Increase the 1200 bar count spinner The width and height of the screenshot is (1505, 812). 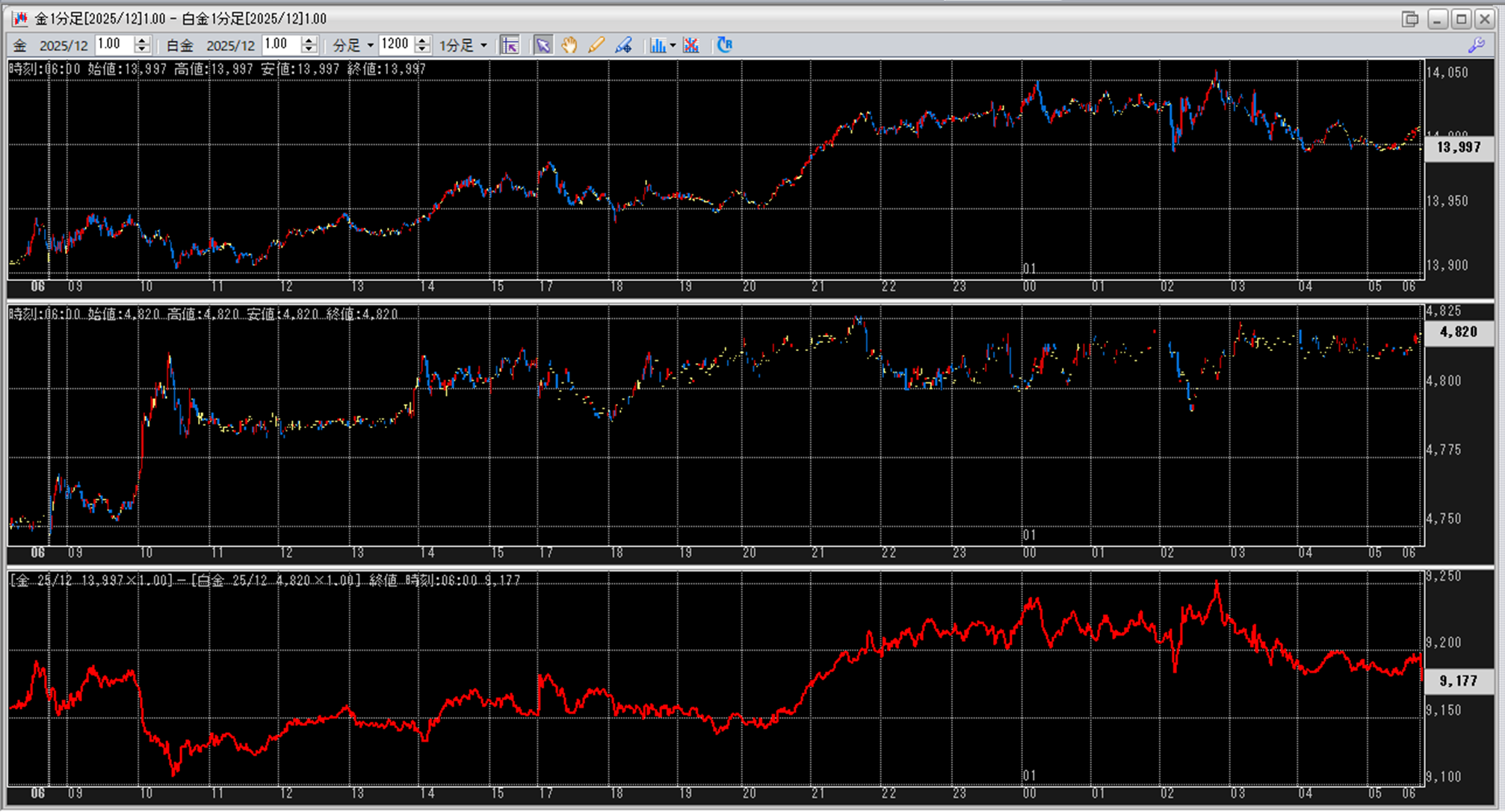pos(422,40)
